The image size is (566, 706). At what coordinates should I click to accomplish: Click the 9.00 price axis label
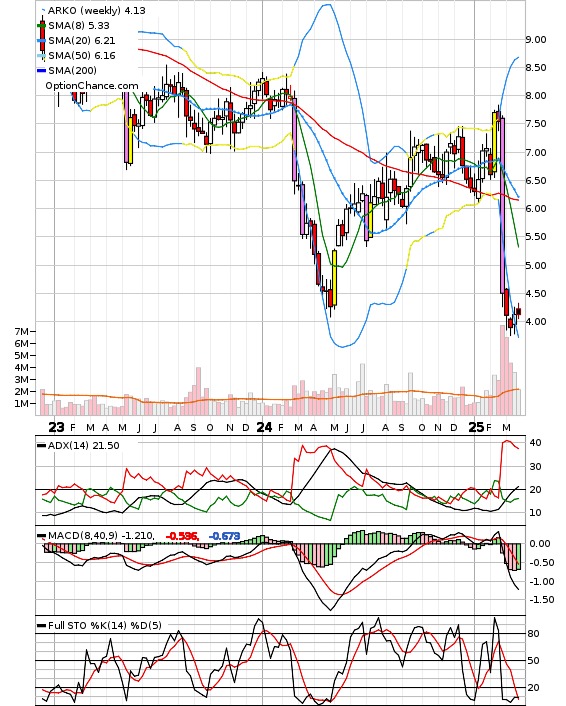[x=536, y=40]
